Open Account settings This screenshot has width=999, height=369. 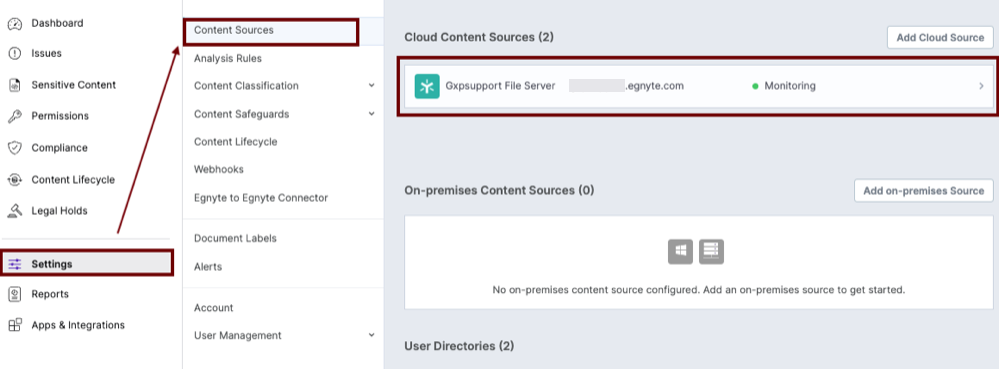click(x=213, y=308)
